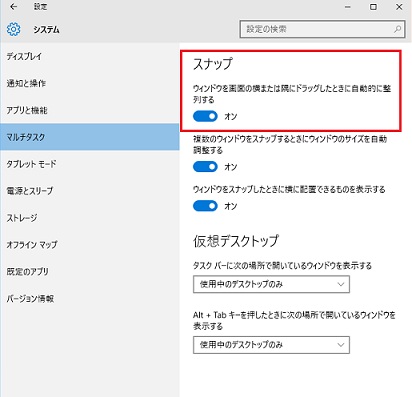The width and height of the screenshot is (412, 397).
Task: Toggle auto-resize of snapped windows switch
Action: pyautogui.click(x=205, y=167)
